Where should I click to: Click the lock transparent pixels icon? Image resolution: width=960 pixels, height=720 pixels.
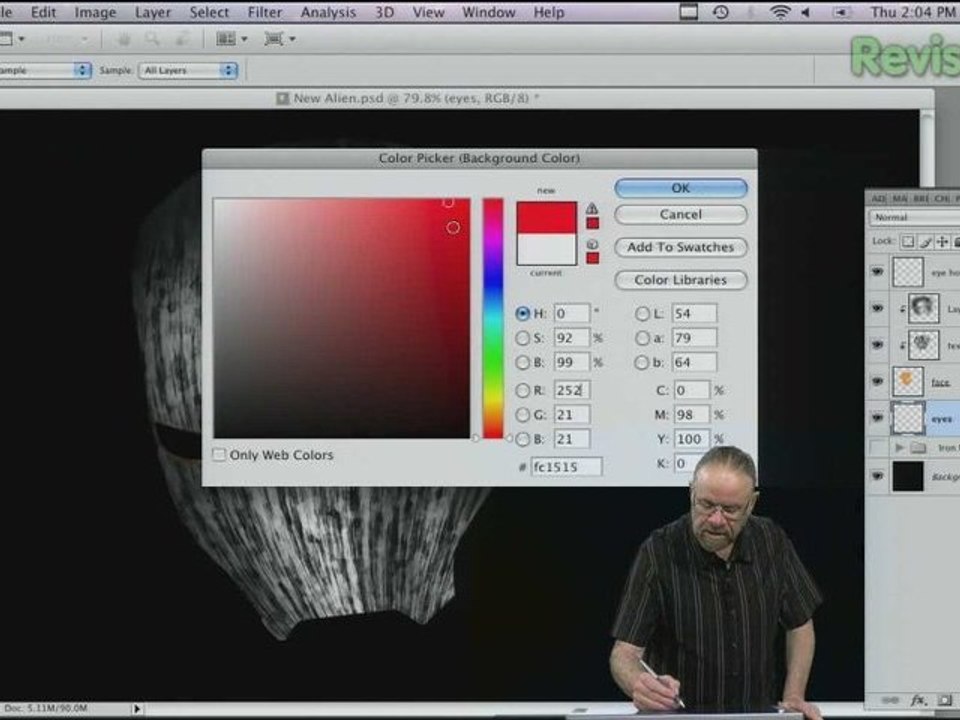[x=908, y=242]
